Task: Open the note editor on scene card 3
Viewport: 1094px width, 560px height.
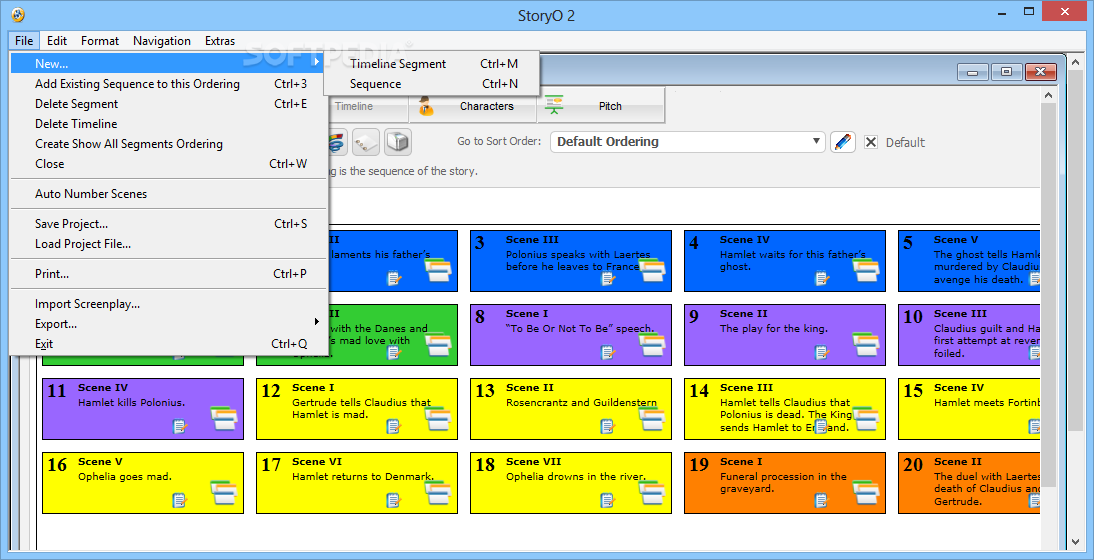Action: 608,279
